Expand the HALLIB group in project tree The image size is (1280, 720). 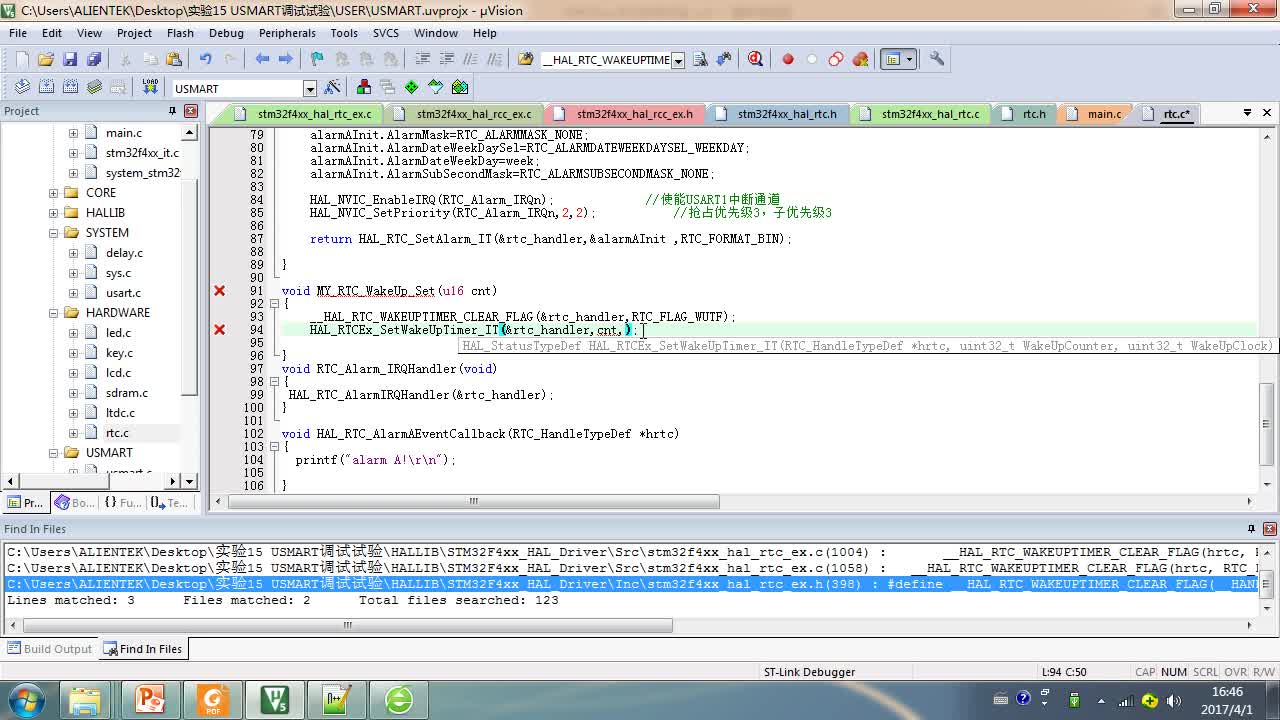coord(53,213)
